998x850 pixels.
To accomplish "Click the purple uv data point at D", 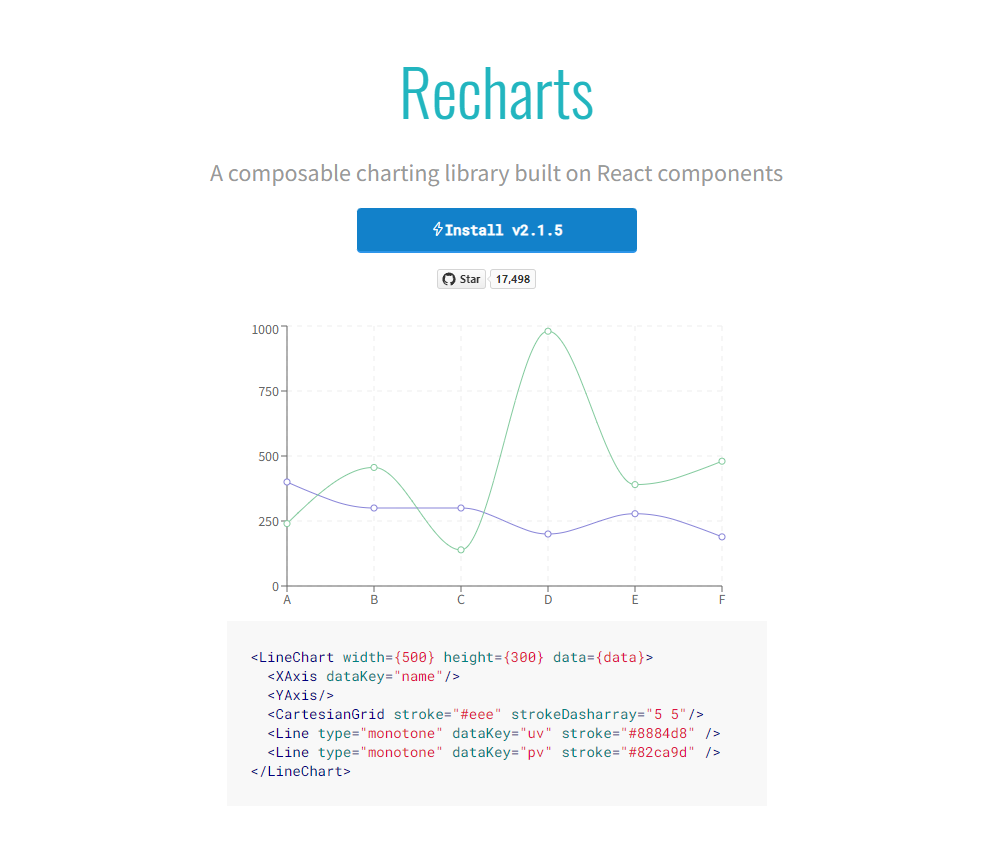I will coord(548,534).
